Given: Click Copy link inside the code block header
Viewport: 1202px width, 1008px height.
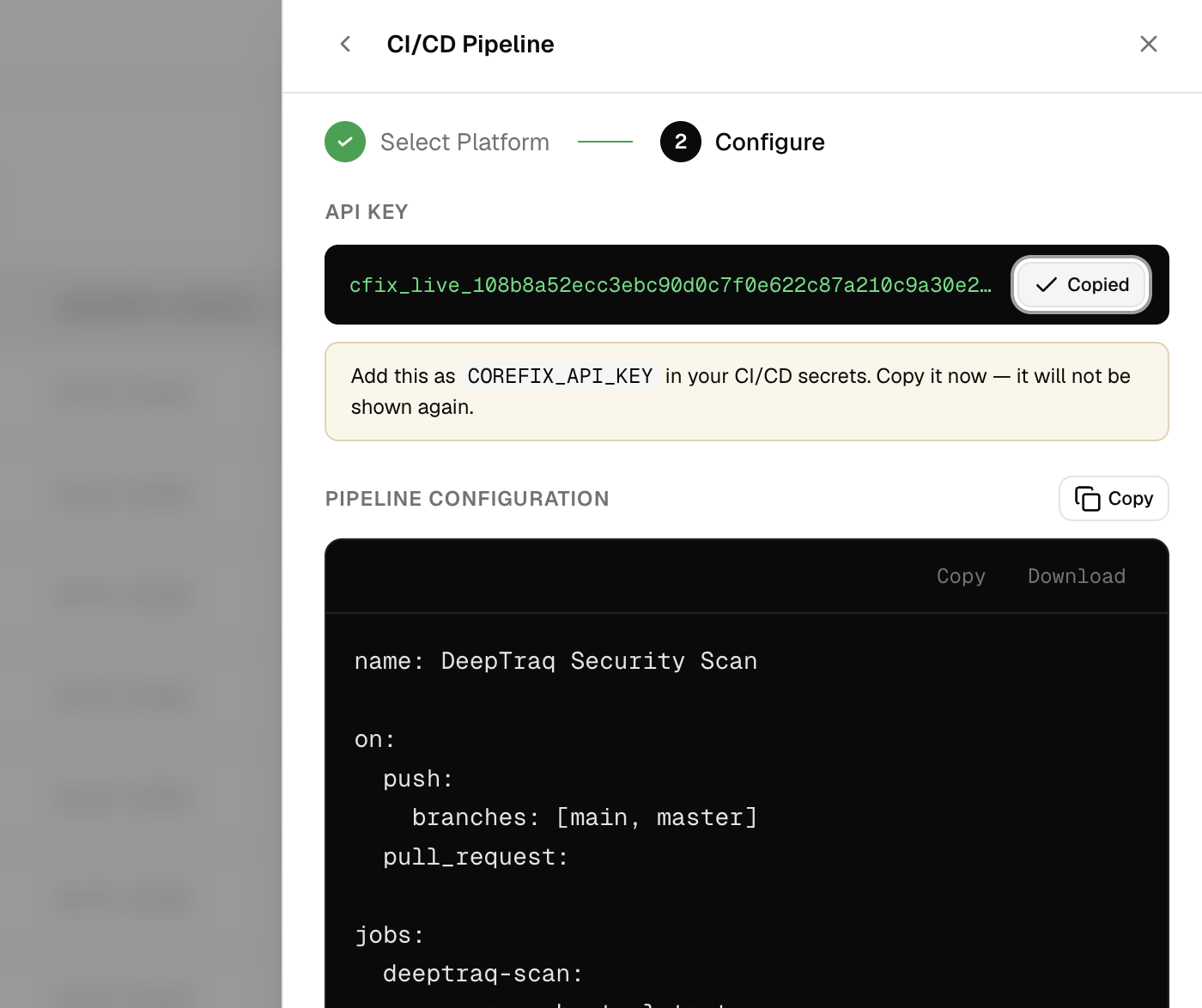Looking at the screenshot, I should pyautogui.click(x=961, y=576).
